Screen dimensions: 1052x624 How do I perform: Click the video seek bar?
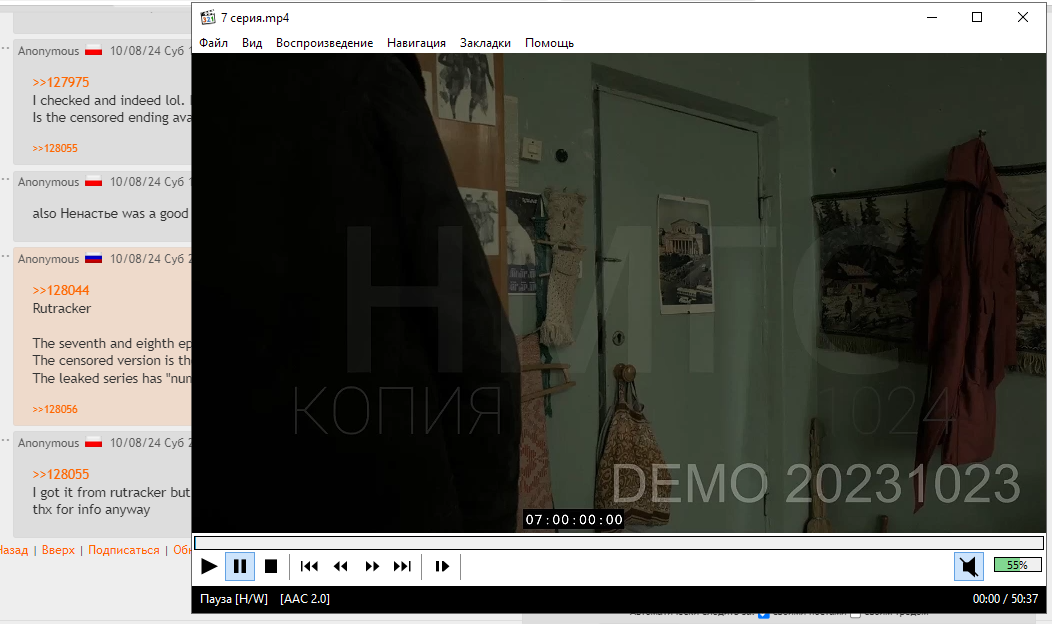point(619,542)
